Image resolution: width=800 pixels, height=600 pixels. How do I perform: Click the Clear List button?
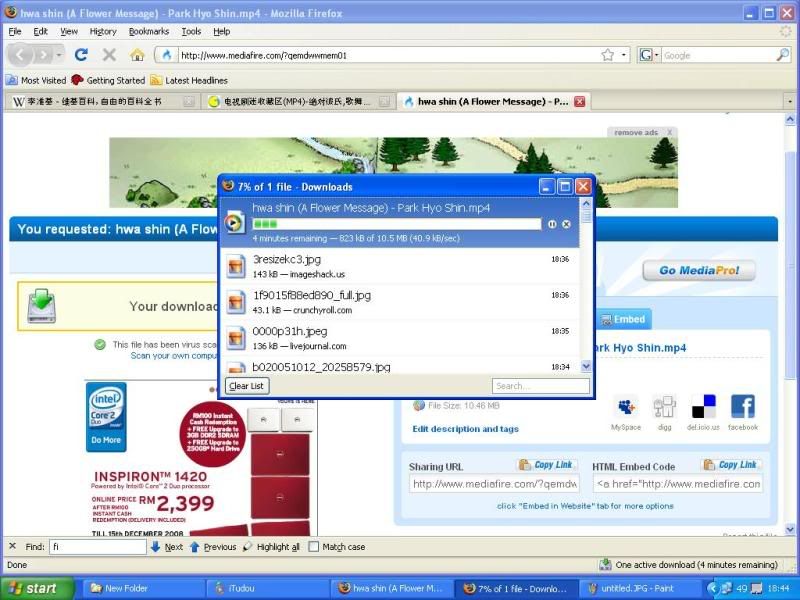coord(246,386)
